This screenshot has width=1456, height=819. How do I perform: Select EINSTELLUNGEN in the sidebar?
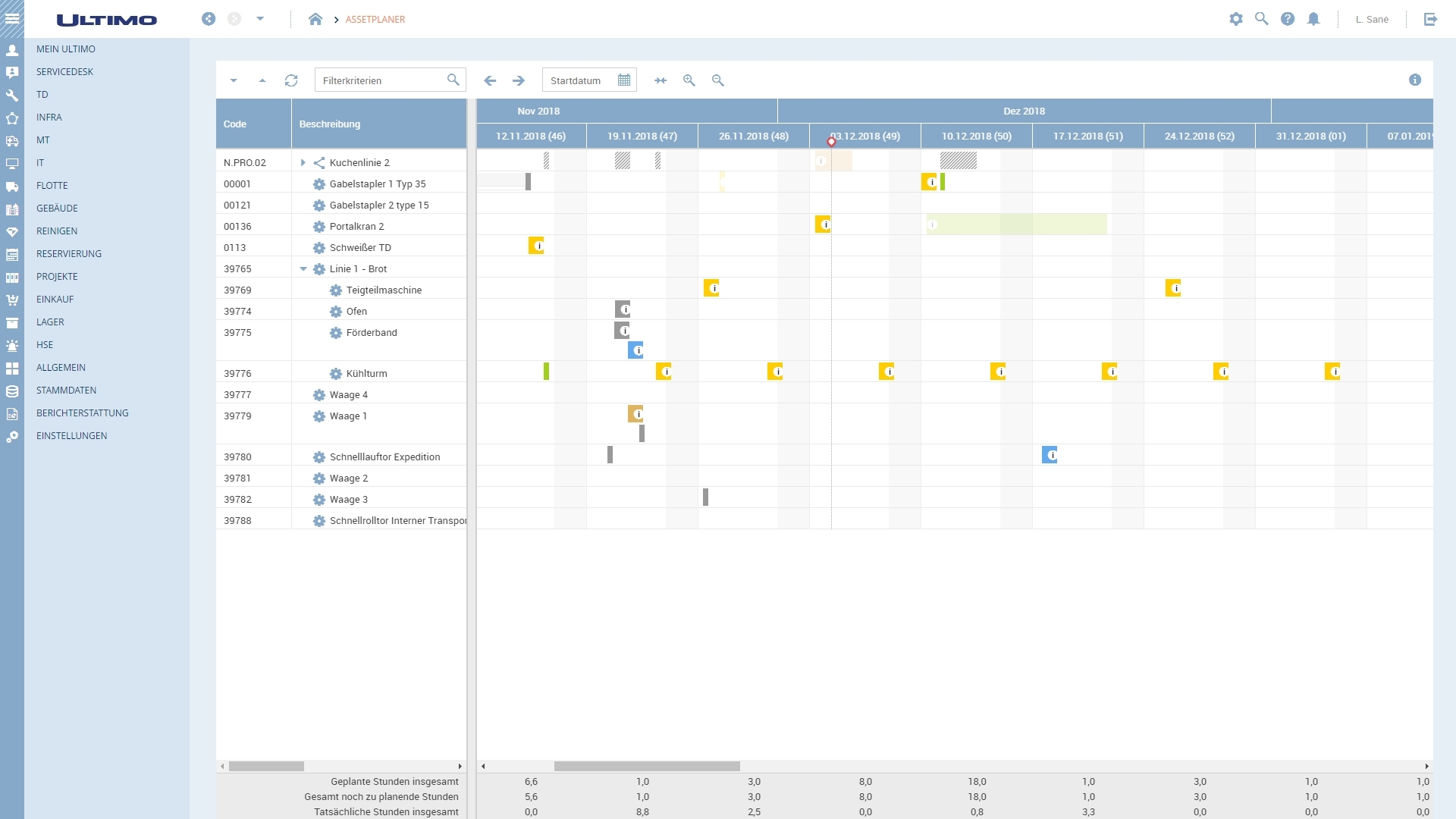tap(72, 435)
